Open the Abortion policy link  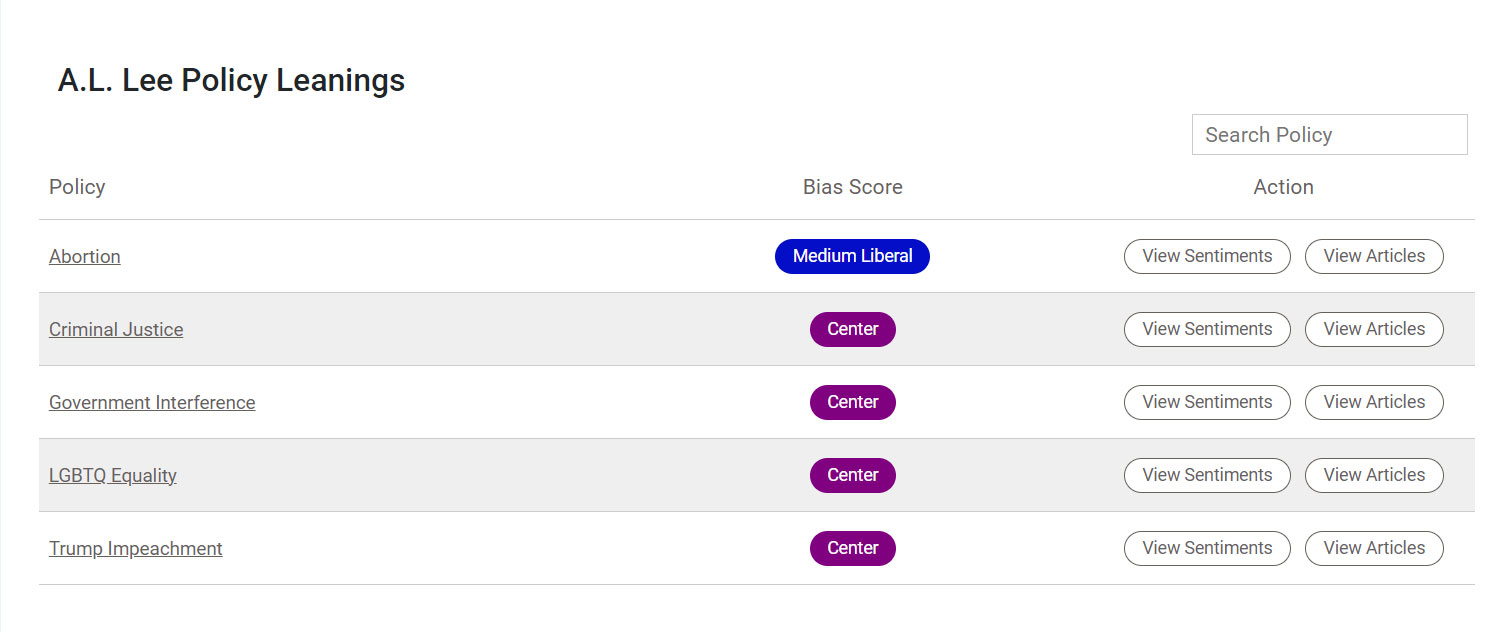coord(84,256)
